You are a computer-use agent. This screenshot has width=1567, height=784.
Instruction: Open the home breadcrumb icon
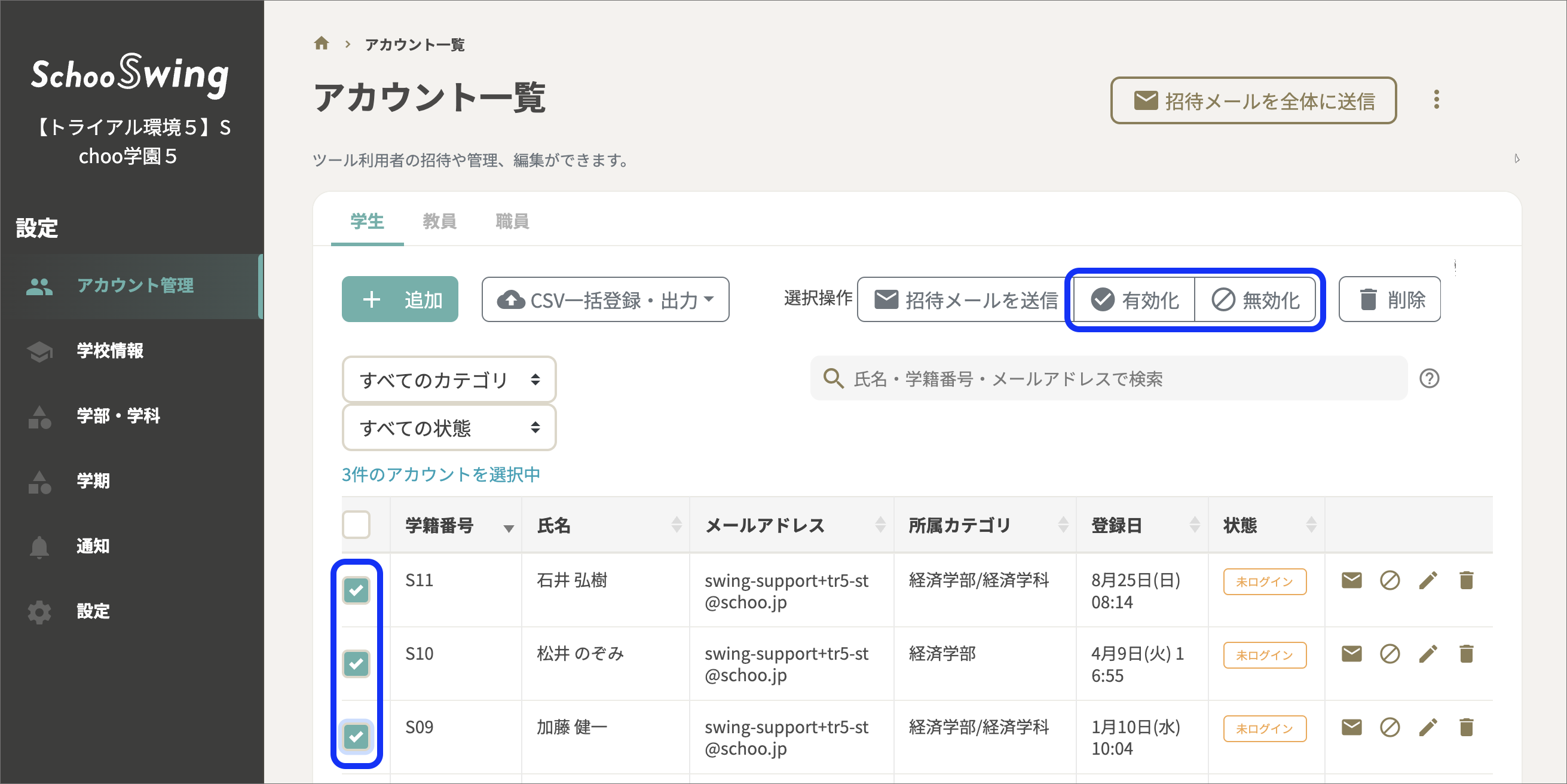(321, 43)
